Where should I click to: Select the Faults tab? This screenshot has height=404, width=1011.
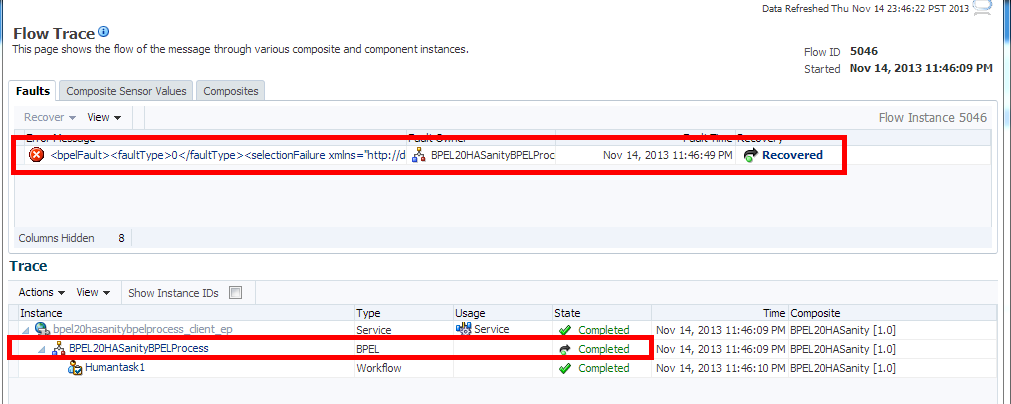[33, 91]
